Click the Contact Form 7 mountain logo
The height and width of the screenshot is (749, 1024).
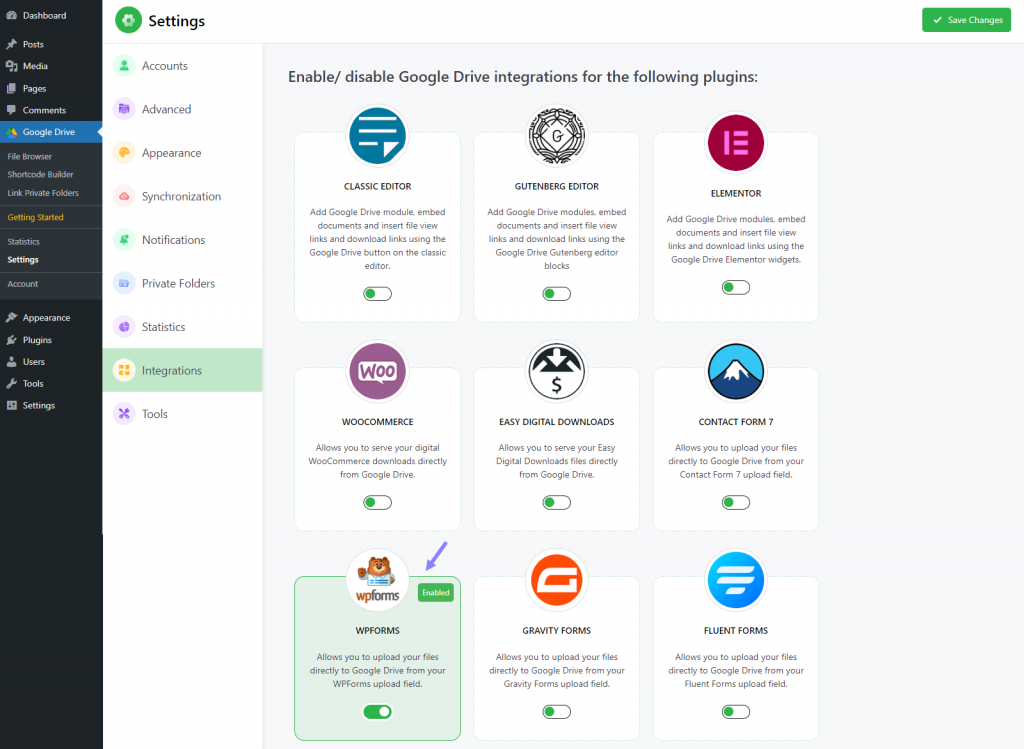(735, 371)
